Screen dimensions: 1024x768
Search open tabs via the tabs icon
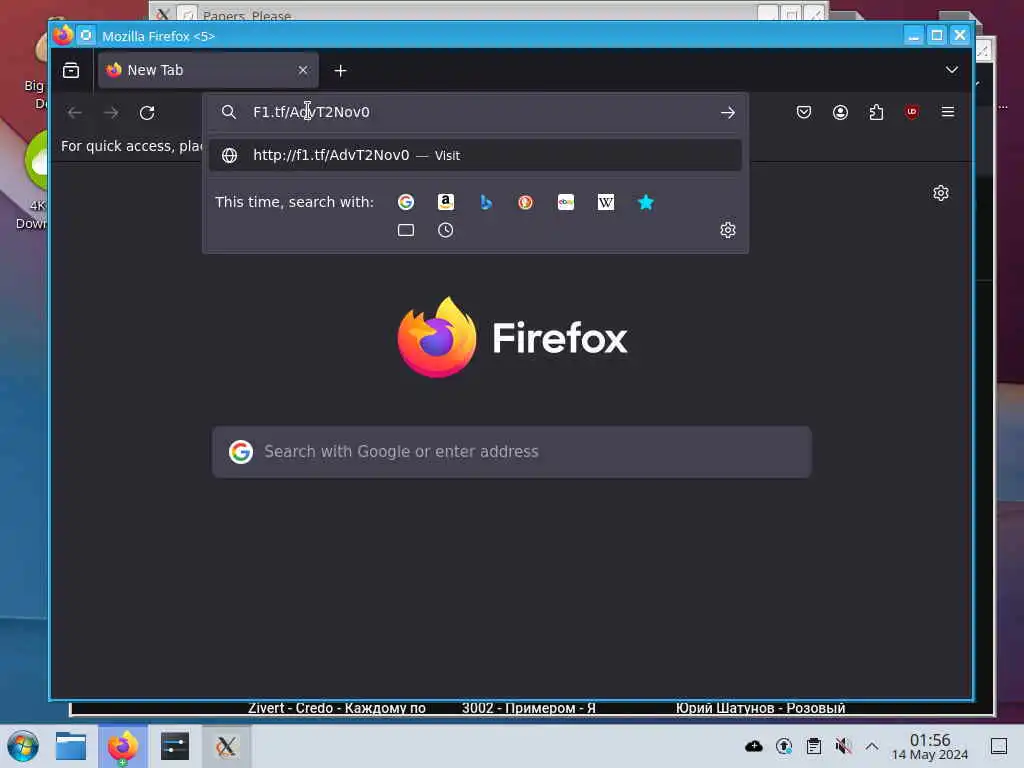coord(406,230)
